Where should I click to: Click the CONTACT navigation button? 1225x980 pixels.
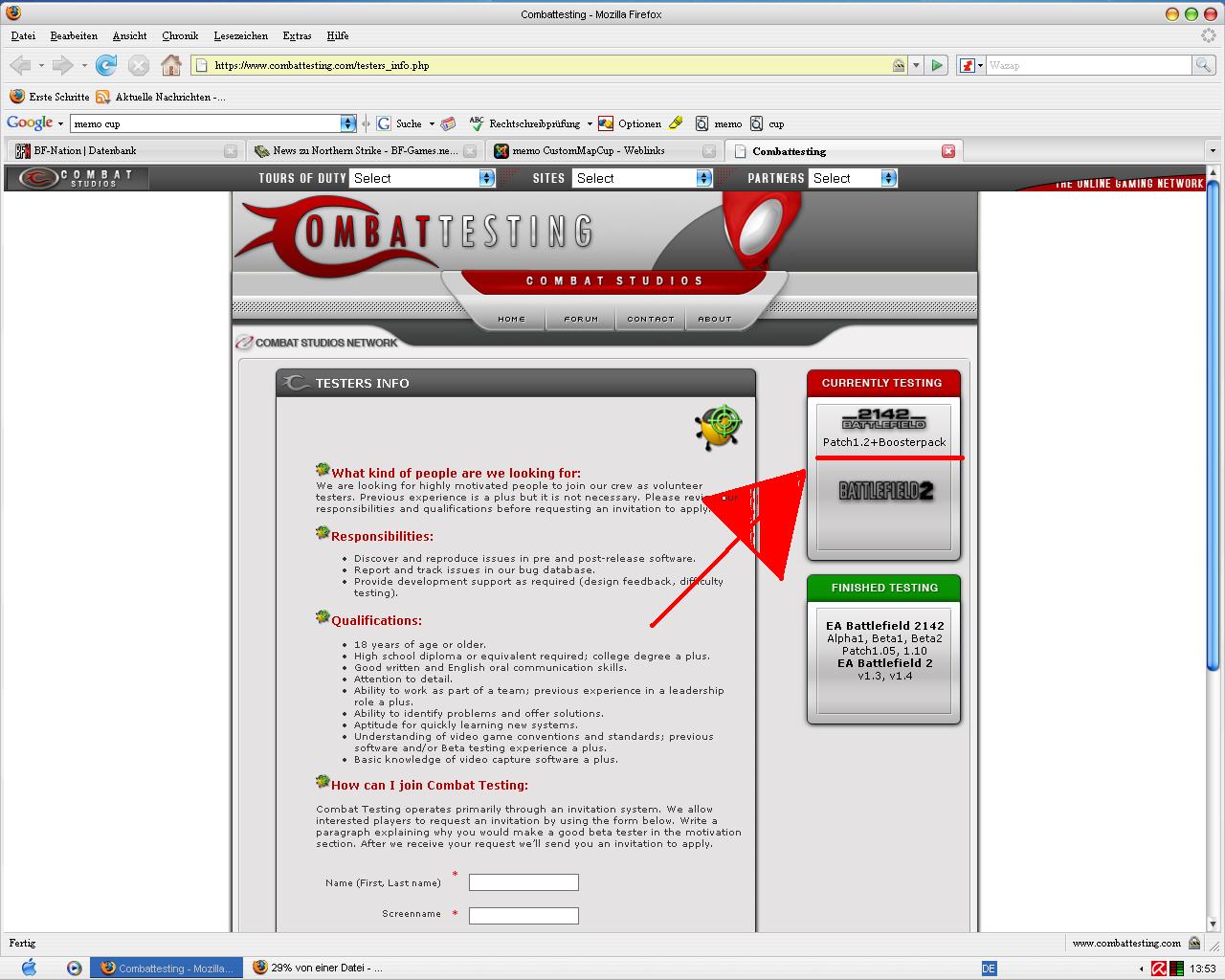[651, 319]
